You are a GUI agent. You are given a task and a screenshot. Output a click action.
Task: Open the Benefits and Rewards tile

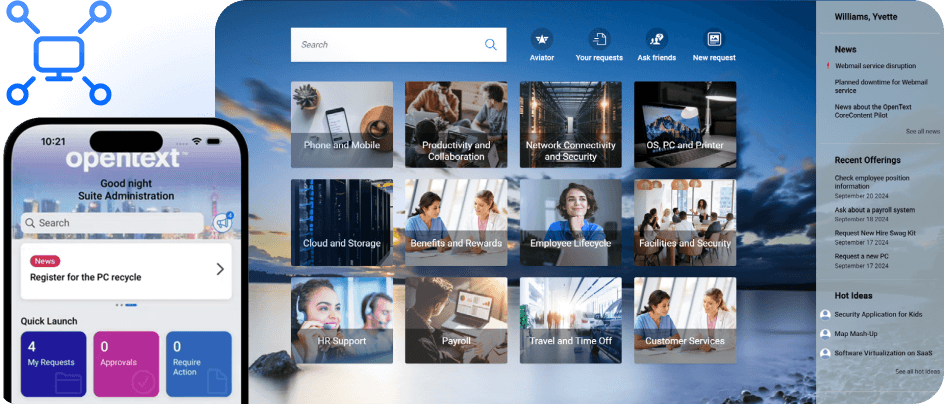click(x=456, y=222)
